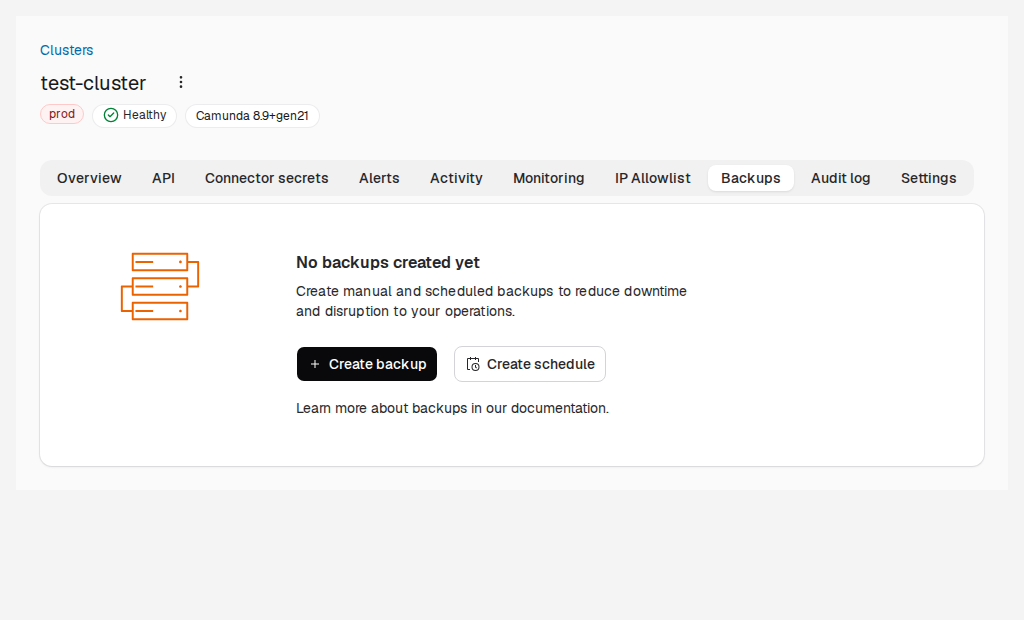Screen dimensions: 1024x620
Task: Open the Overview tab
Action: coord(89,178)
